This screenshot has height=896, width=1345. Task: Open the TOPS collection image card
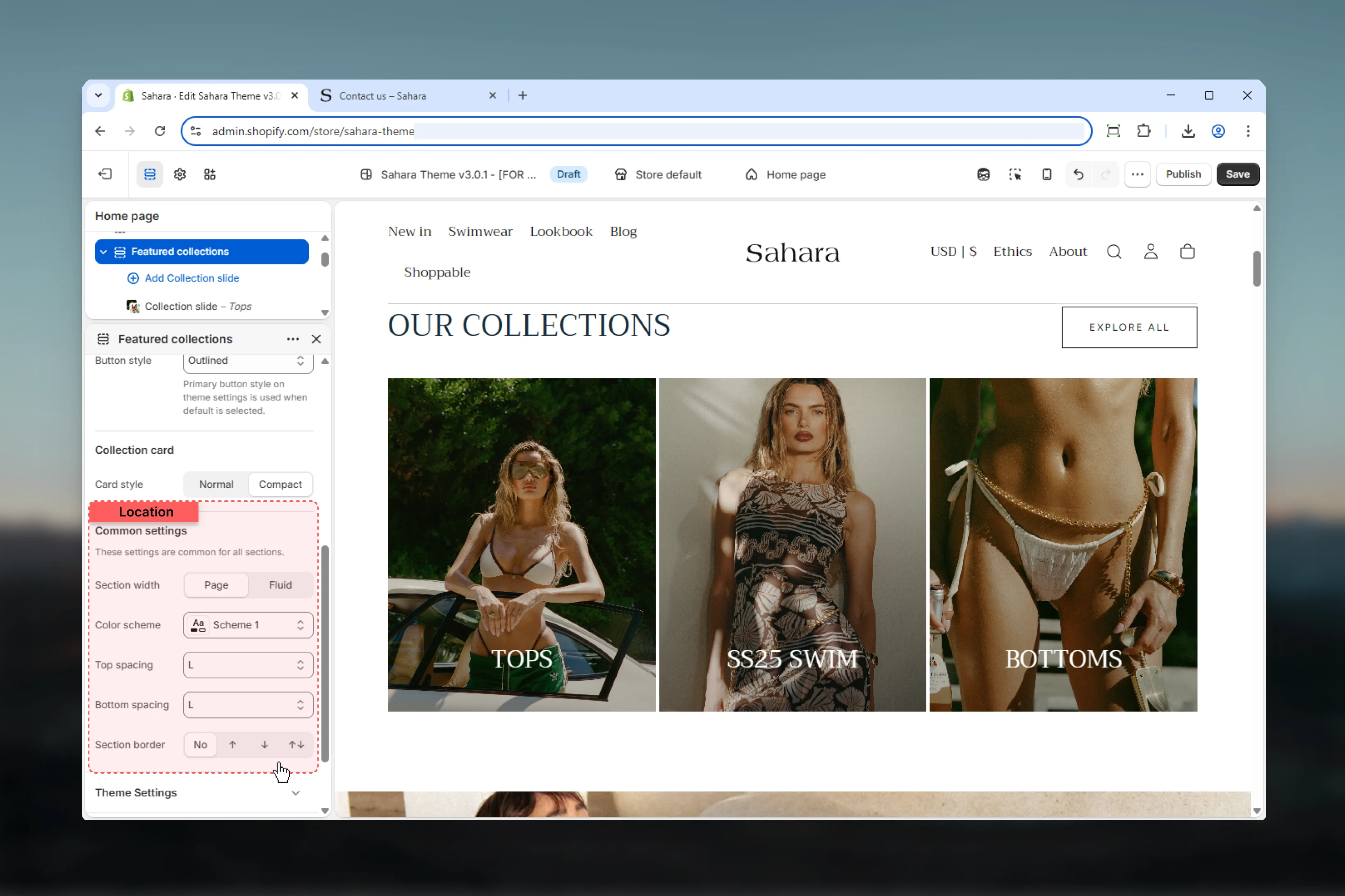click(521, 545)
